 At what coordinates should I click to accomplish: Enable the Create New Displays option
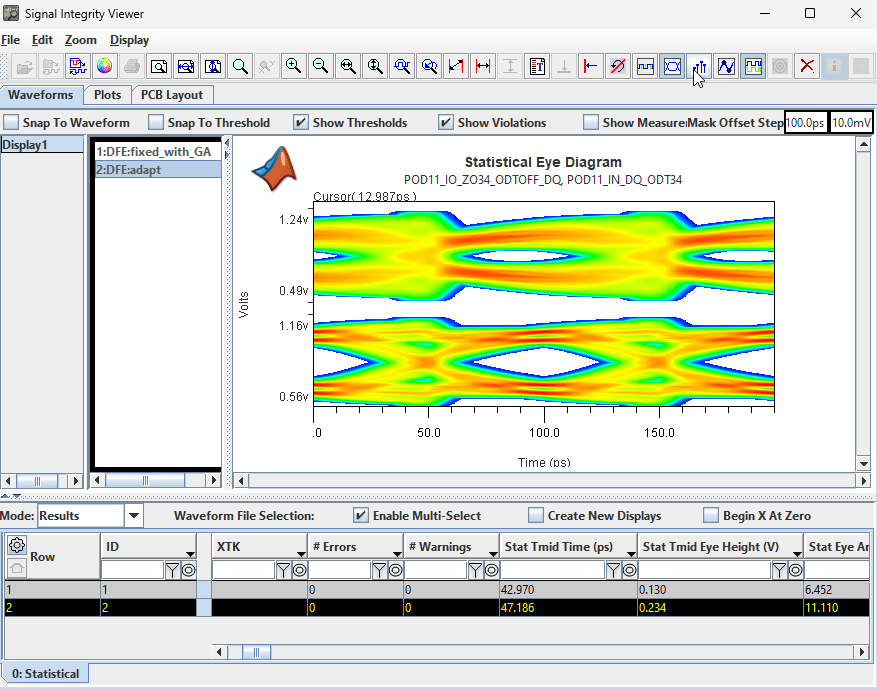pos(536,516)
